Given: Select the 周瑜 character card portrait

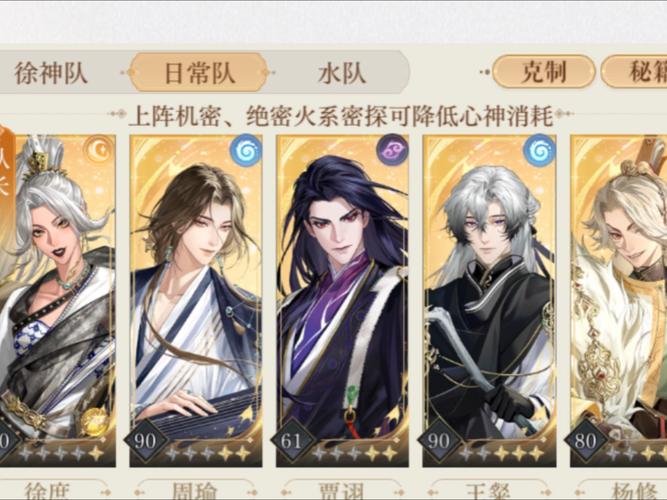Looking at the screenshot, I should pyautogui.click(x=196, y=300).
